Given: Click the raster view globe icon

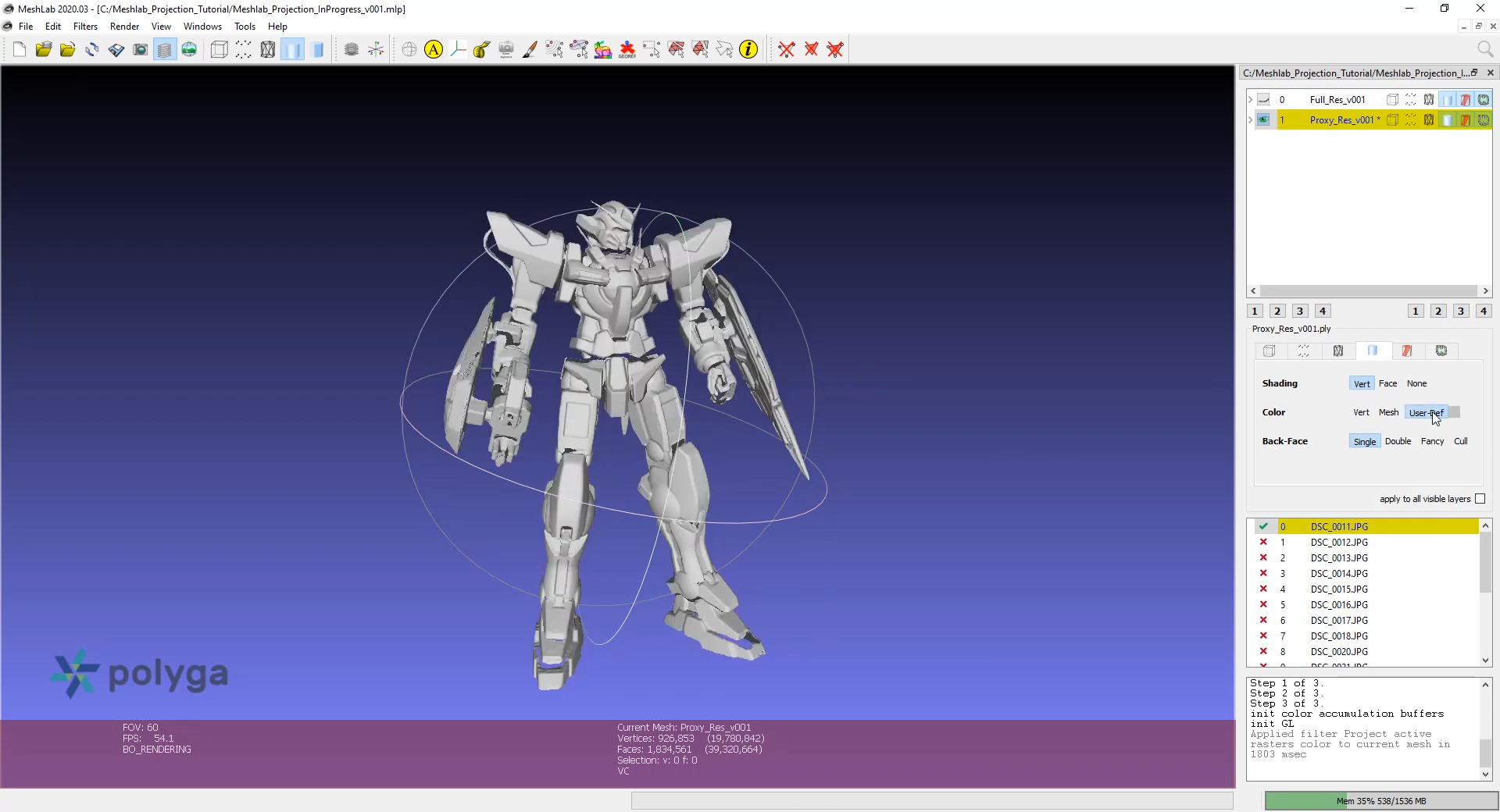Looking at the screenshot, I should (x=189, y=50).
